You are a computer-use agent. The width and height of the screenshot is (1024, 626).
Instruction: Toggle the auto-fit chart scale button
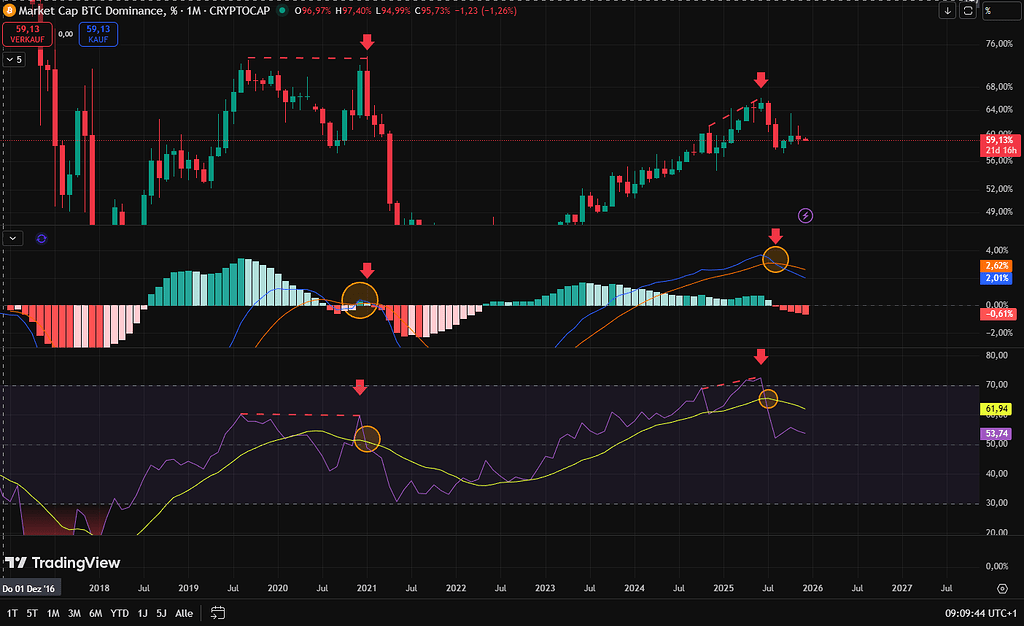click(967, 11)
